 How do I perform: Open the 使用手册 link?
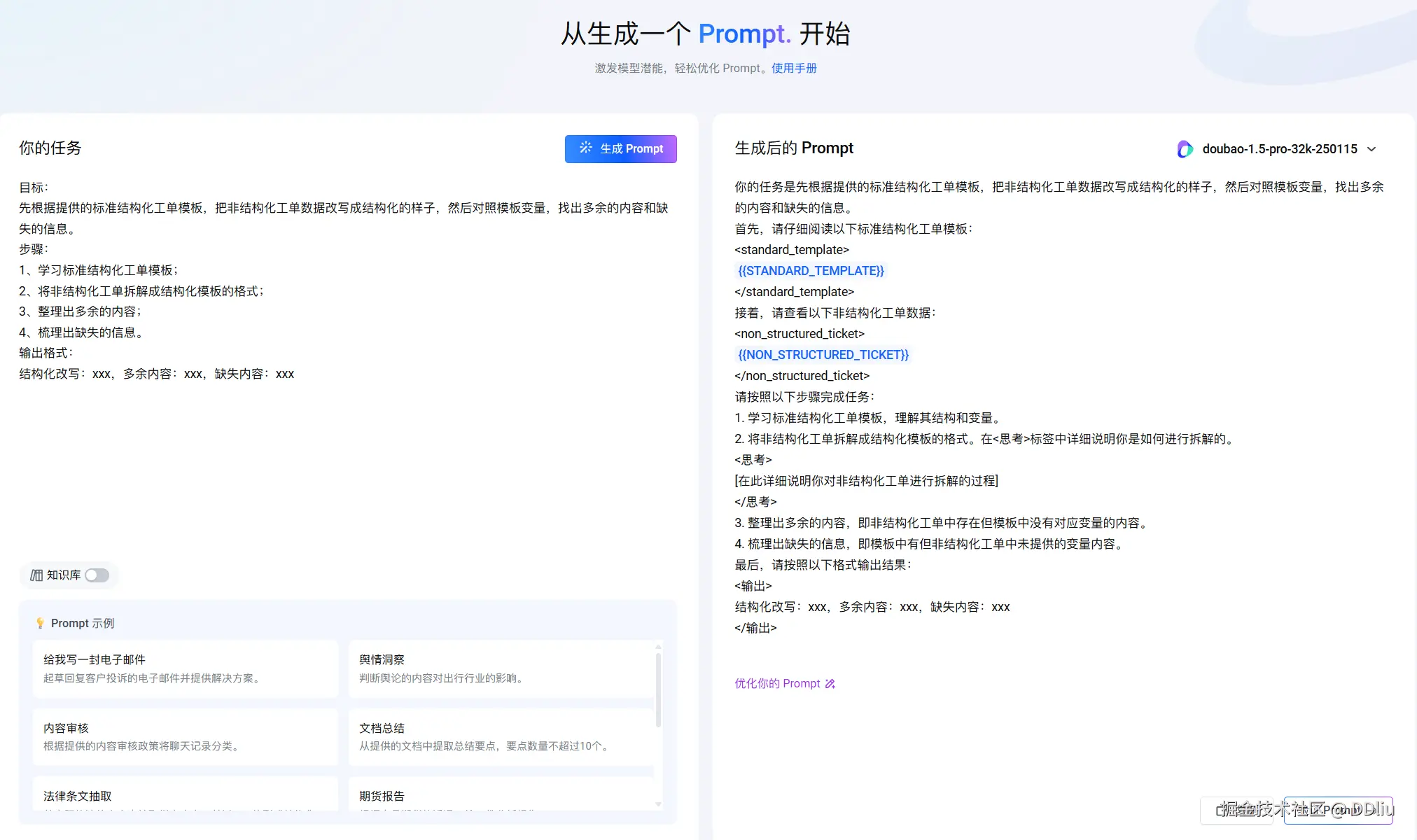[794, 68]
